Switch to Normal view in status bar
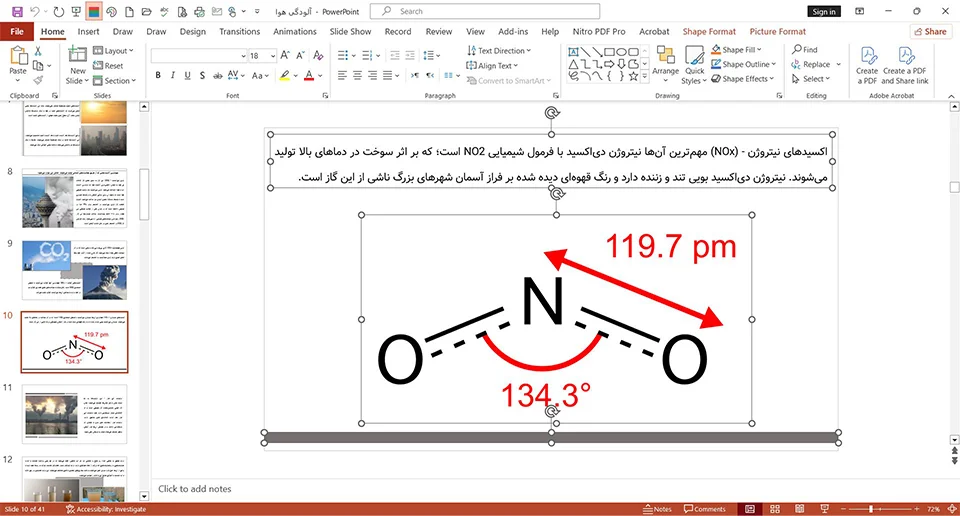Screen dimensions: 960x516 (749, 509)
